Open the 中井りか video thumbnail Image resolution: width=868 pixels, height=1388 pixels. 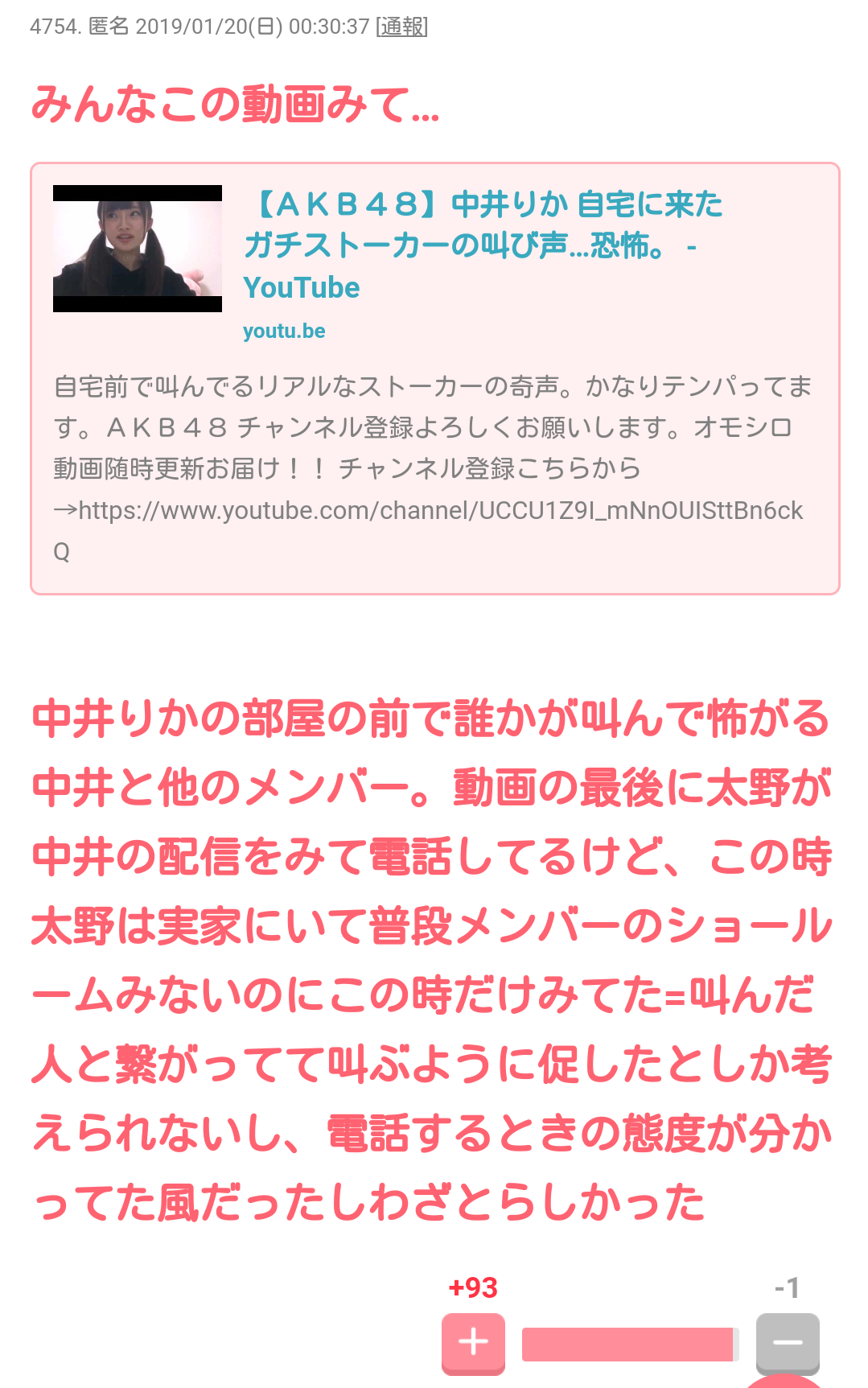pyautogui.click(x=138, y=249)
